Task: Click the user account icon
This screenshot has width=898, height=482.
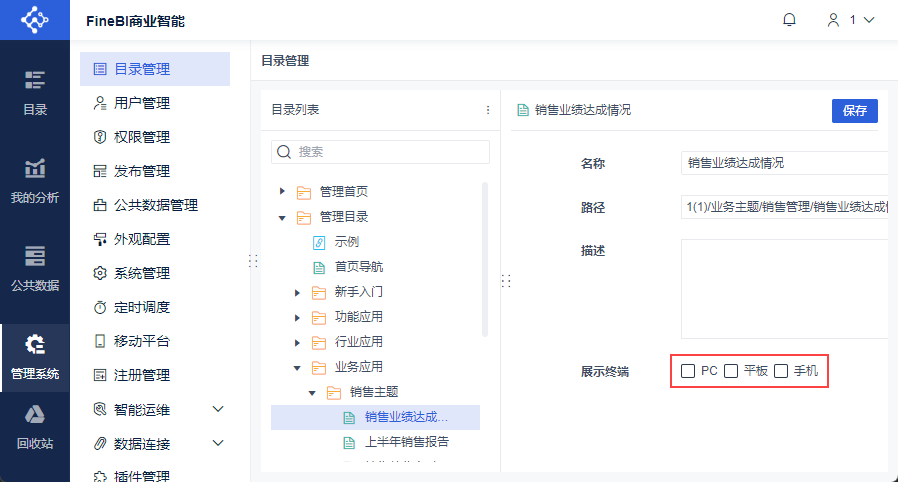Action: click(833, 20)
